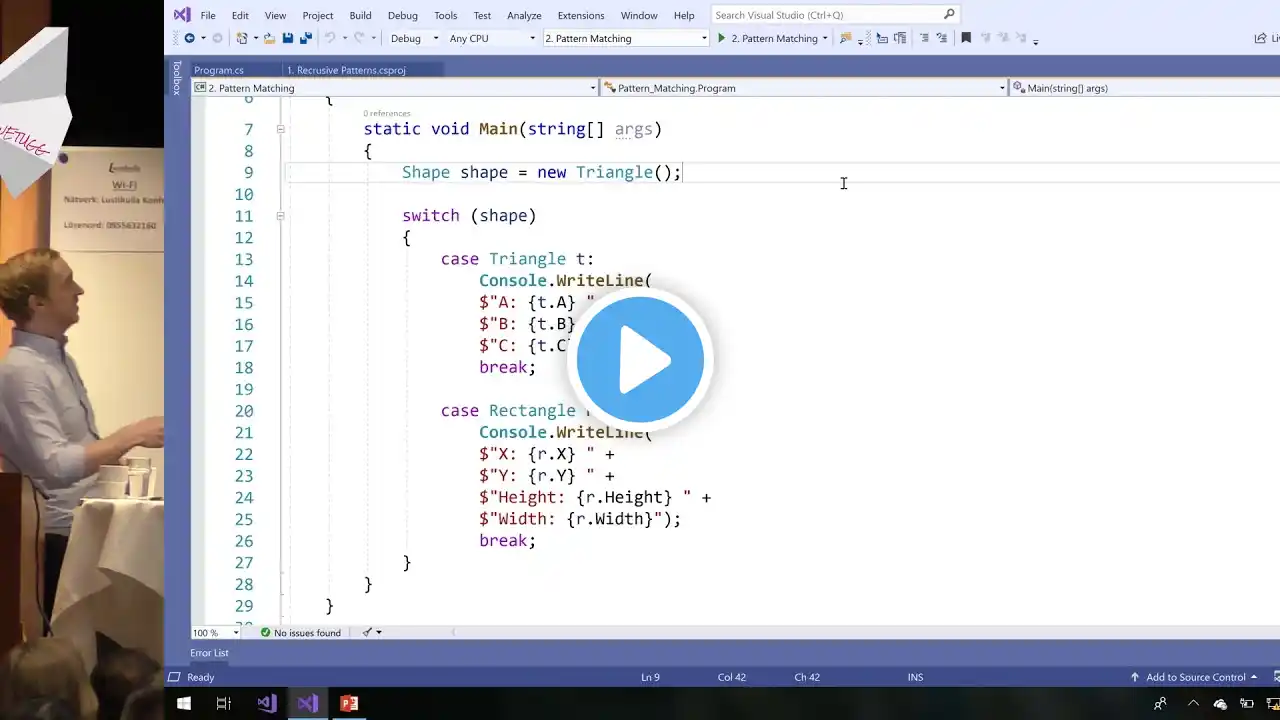Screen dimensions: 1280x720
Task: Open the toolbar overflow options arrow
Action: pyautogui.click(x=1035, y=41)
